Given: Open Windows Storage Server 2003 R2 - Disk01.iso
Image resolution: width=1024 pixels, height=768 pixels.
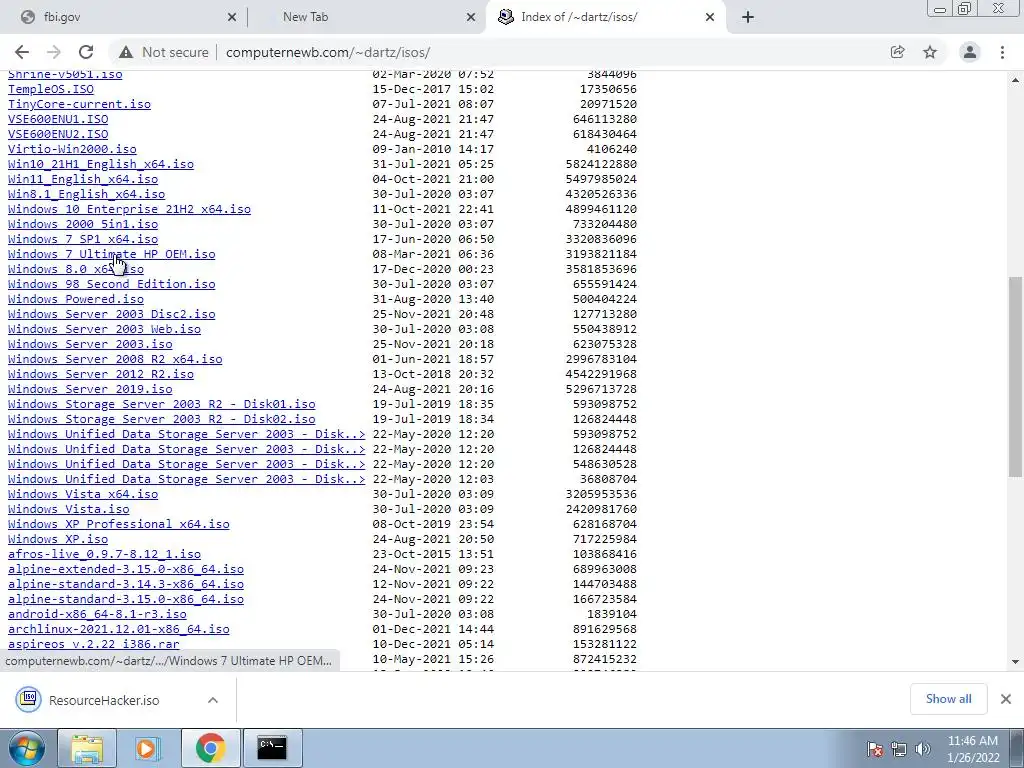Looking at the screenshot, I should (161, 404).
